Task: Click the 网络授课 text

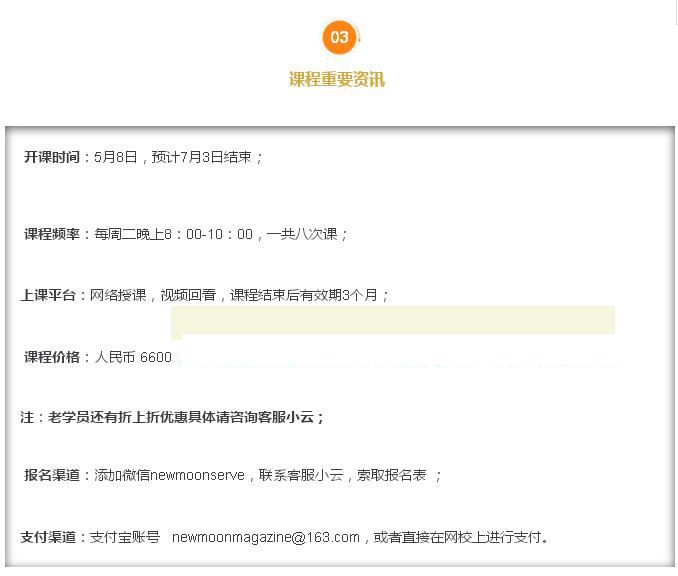Action: click(x=120, y=295)
